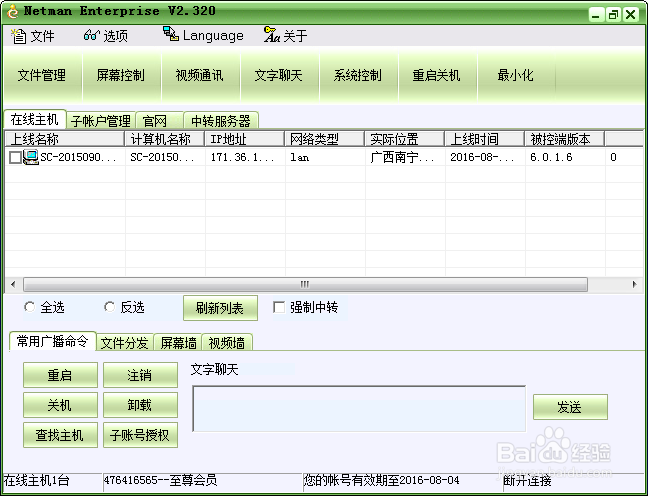Sort by 上线时间 column header
This screenshot has height=496, width=648.
[x=485, y=139]
